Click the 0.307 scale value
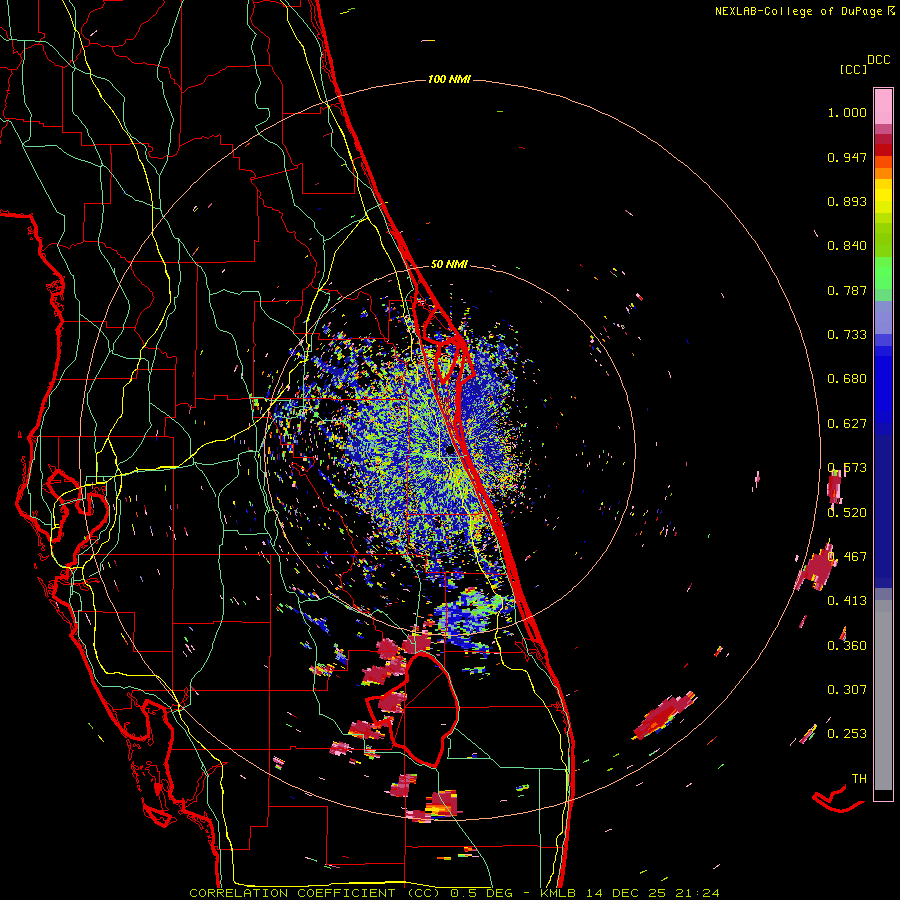 coord(847,690)
